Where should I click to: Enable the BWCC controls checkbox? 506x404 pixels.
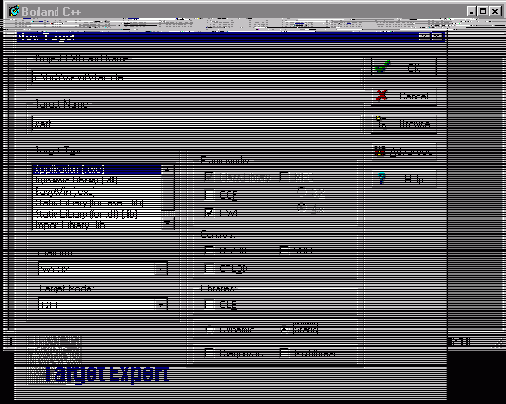209,250
